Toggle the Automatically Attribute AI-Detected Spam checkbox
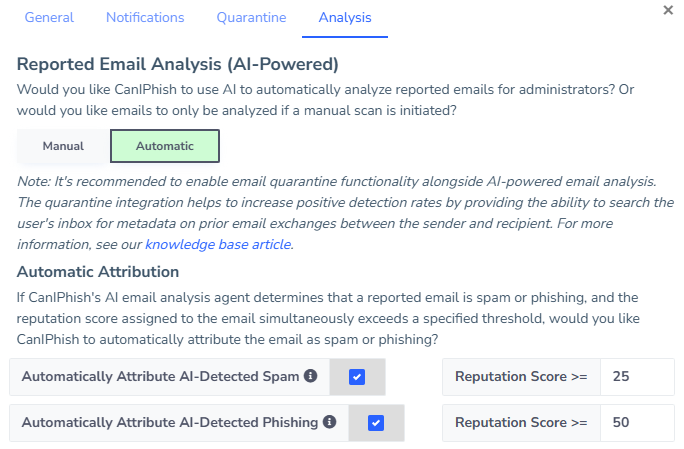 pyautogui.click(x=357, y=377)
